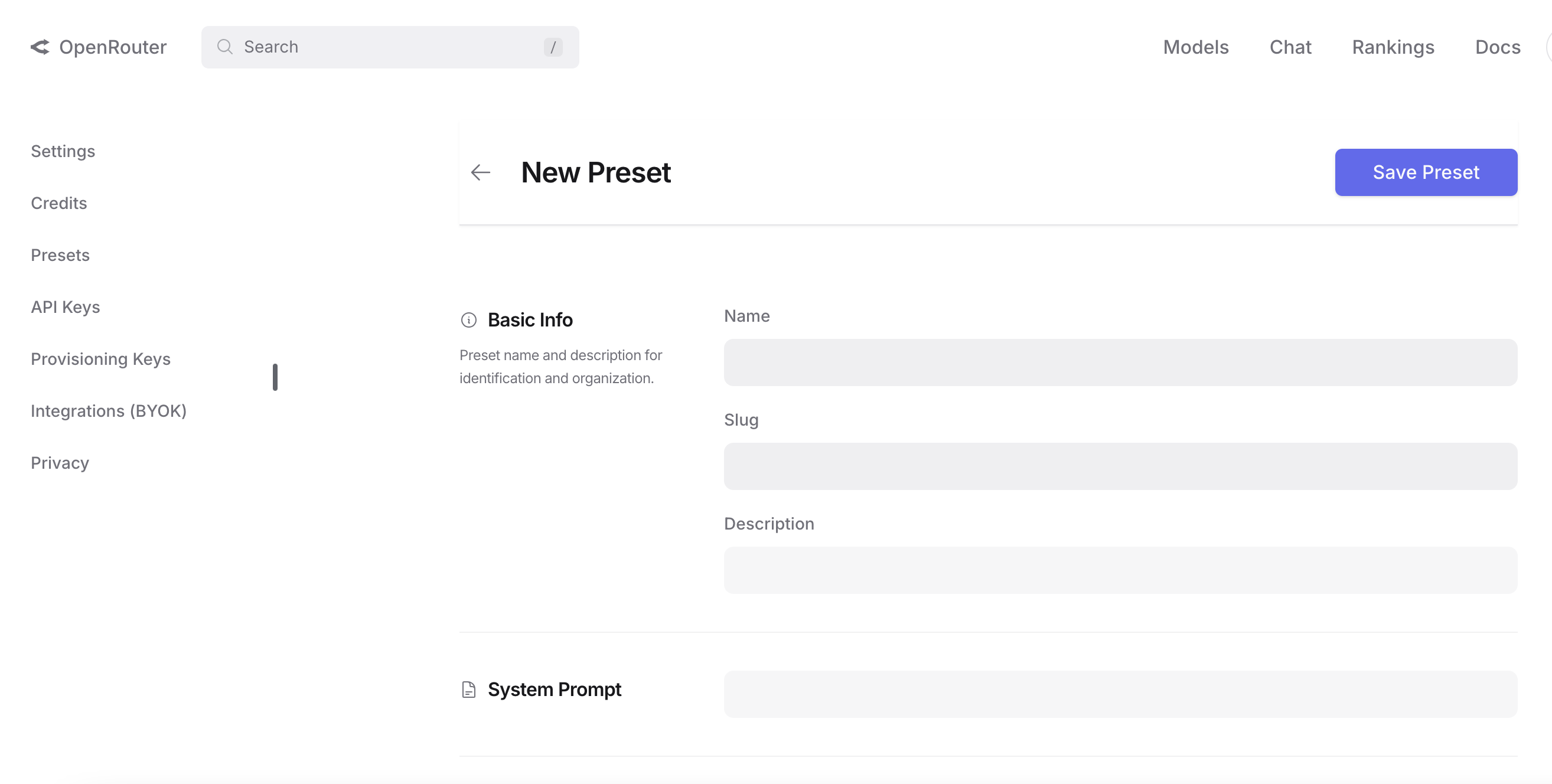The width and height of the screenshot is (1552, 784).
Task: Click the System Prompt document icon
Action: (x=469, y=690)
